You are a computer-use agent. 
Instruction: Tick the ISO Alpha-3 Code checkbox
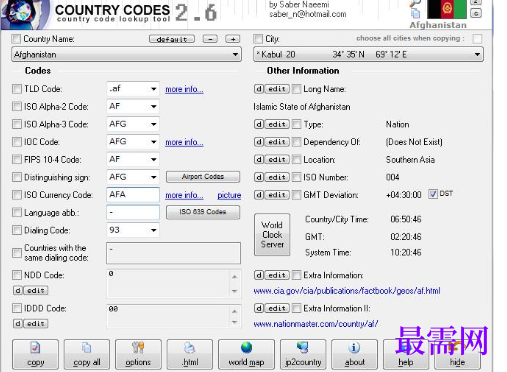point(17,124)
